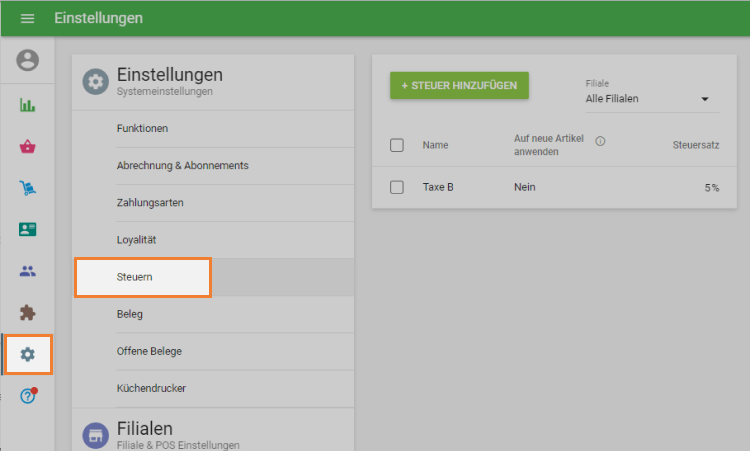Click the info icon beside Auf neue Artikel anwenden
The height and width of the screenshot is (451, 750).
click(600, 141)
